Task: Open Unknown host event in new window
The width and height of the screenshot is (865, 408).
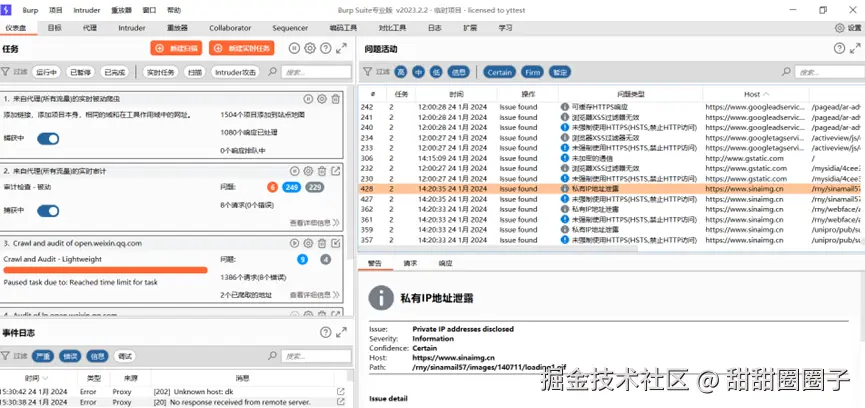Action: coord(340,391)
